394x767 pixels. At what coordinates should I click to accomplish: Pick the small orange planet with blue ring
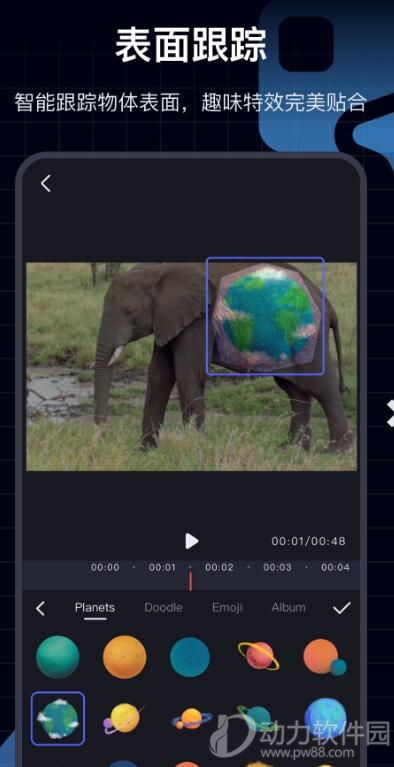[x=191, y=719]
